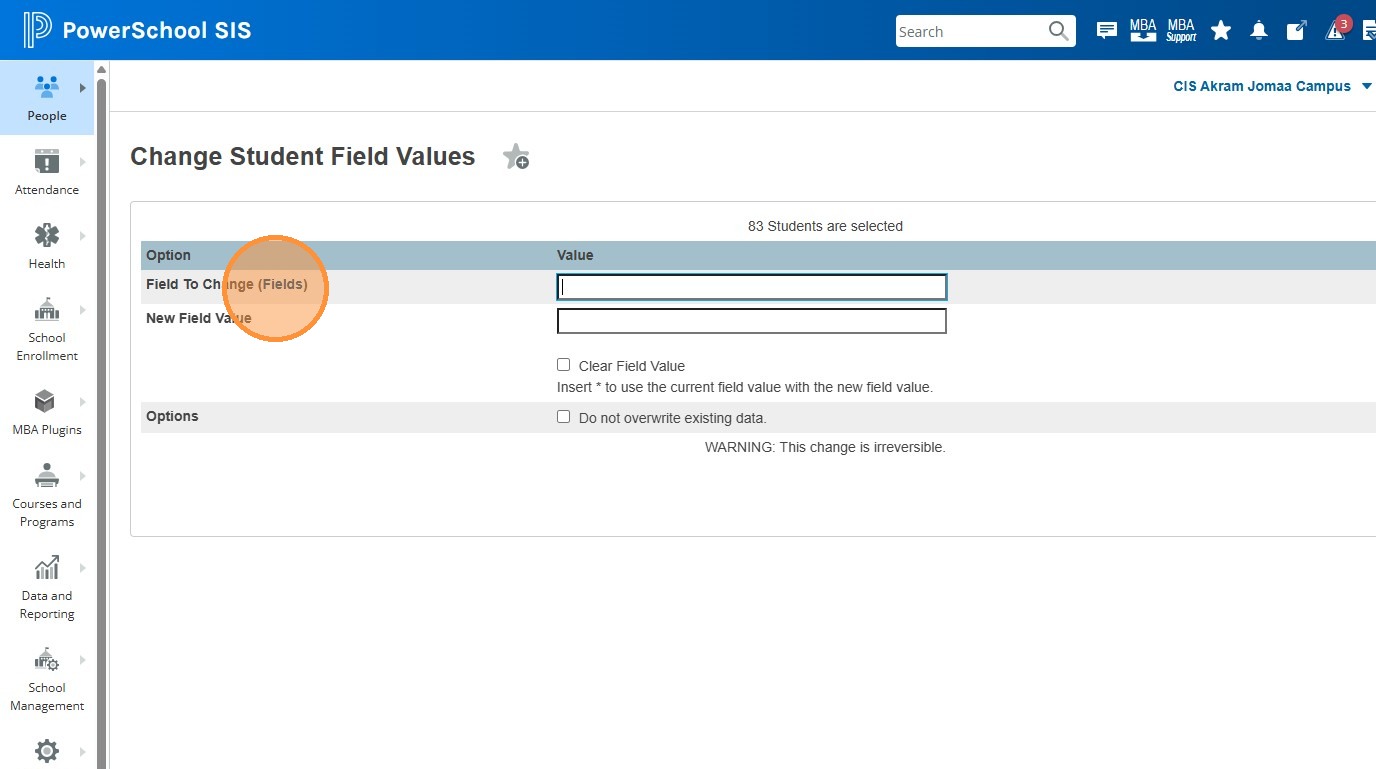Click the external link launch icon
This screenshot has width=1376, height=769.
[x=1296, y=31]
